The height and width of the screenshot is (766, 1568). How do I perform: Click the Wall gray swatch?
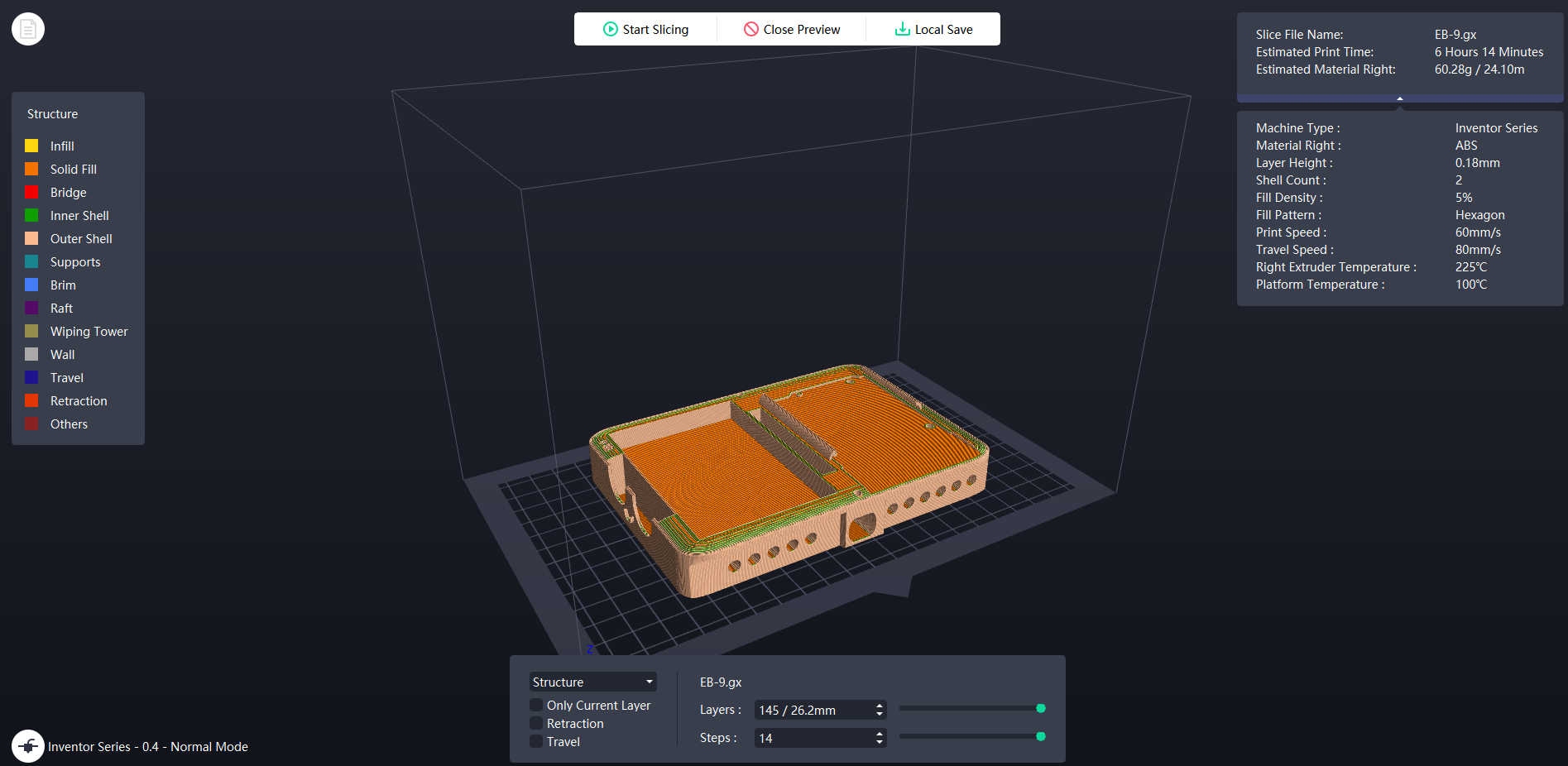click(x=31, y=354)
